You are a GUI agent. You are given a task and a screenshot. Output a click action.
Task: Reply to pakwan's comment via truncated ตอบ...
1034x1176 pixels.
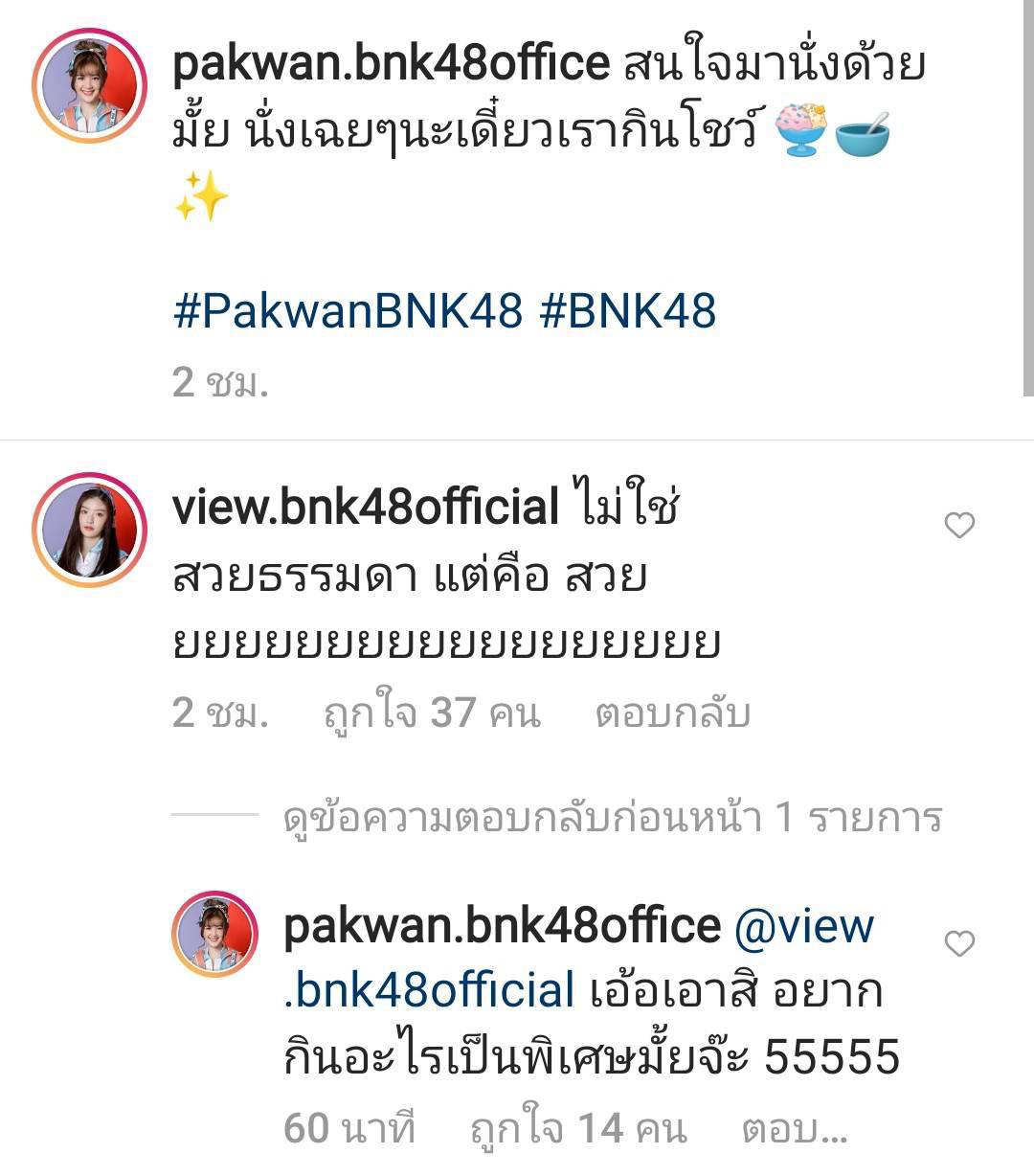click(x=795, y=1129)
